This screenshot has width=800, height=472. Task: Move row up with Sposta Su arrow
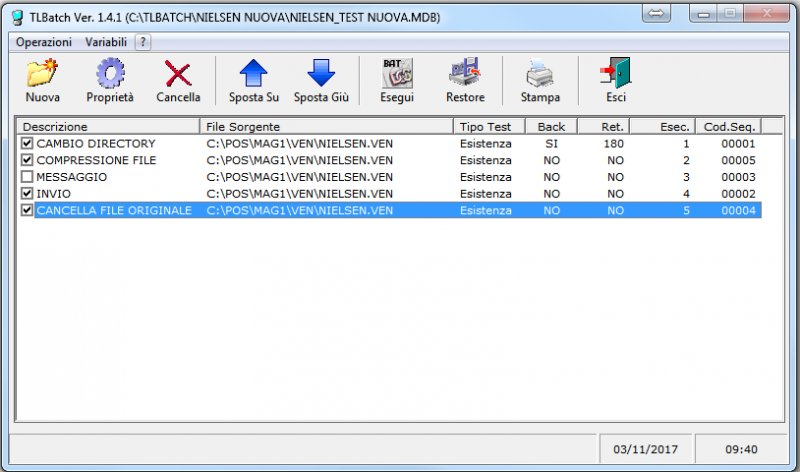[x=254, y=76]
